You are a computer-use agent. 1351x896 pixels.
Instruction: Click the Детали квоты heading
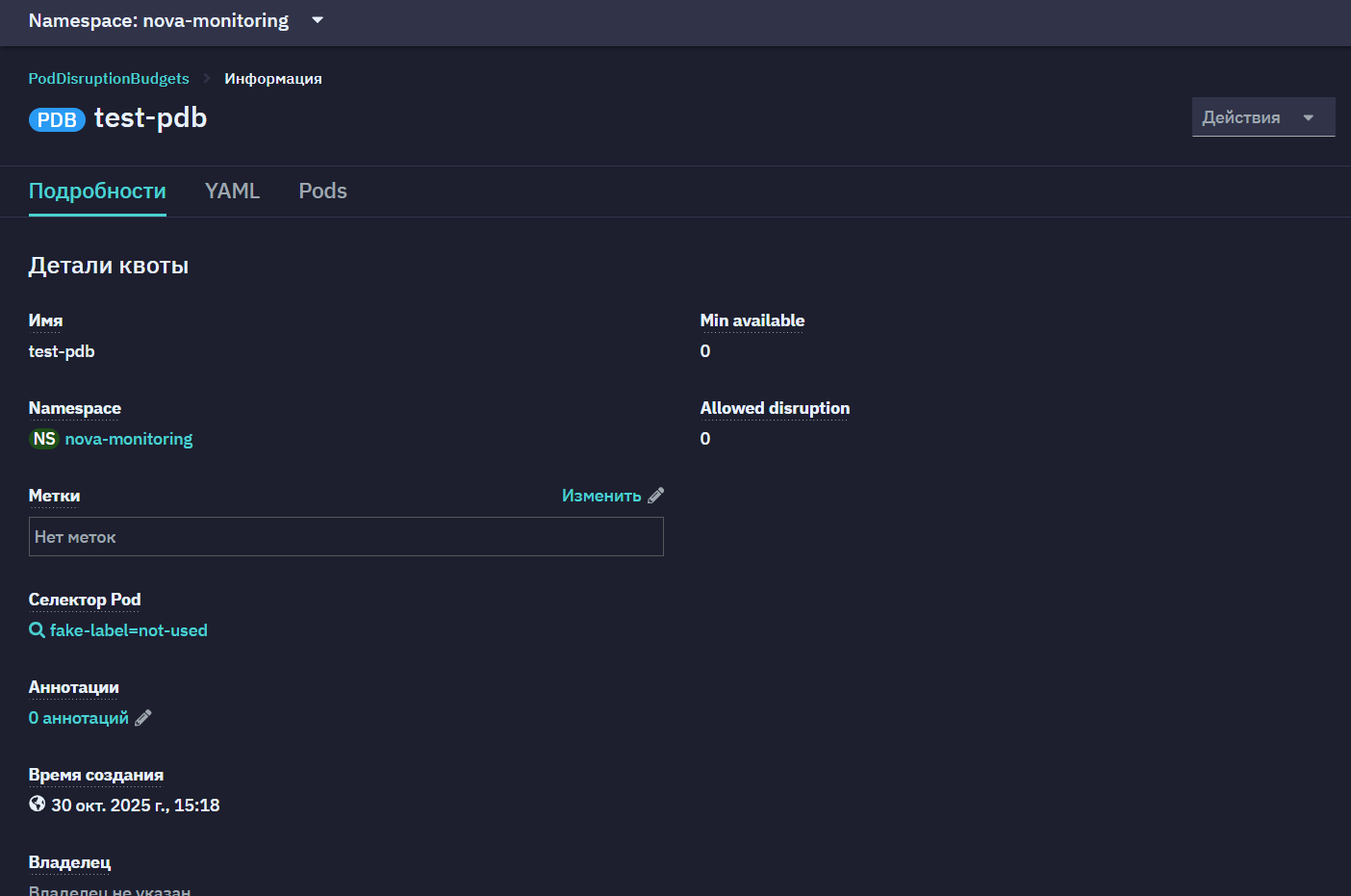tap(109, 266)
